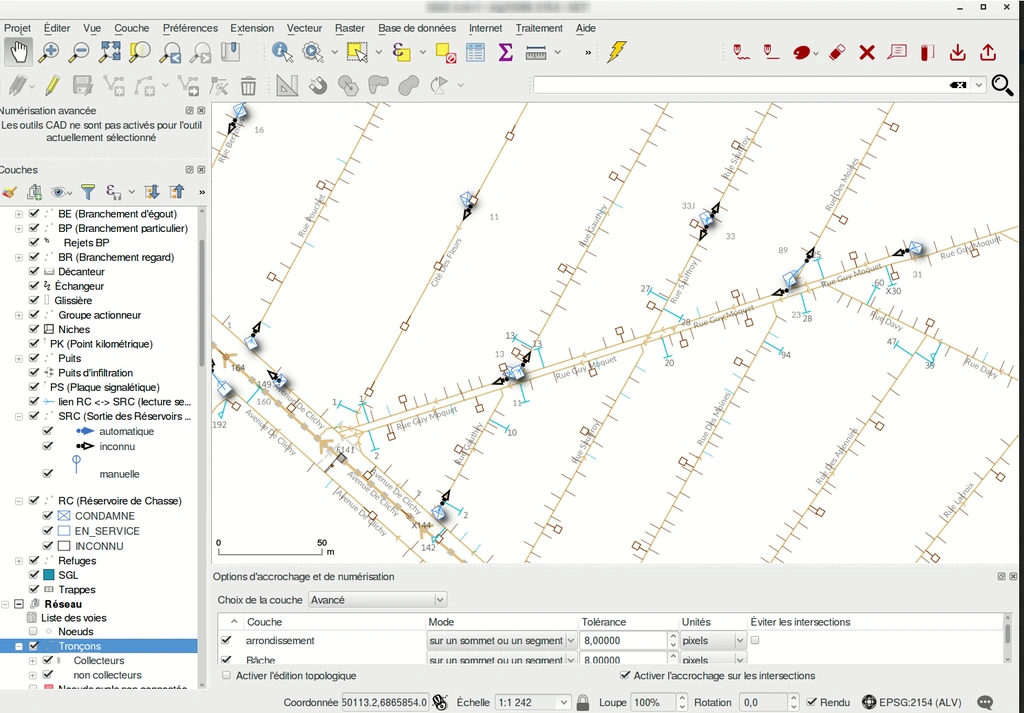Toggle the Rendu checkbox in status bar
Image resolution: width=1024 pixels, height=713 pixels.
[812, 703]
